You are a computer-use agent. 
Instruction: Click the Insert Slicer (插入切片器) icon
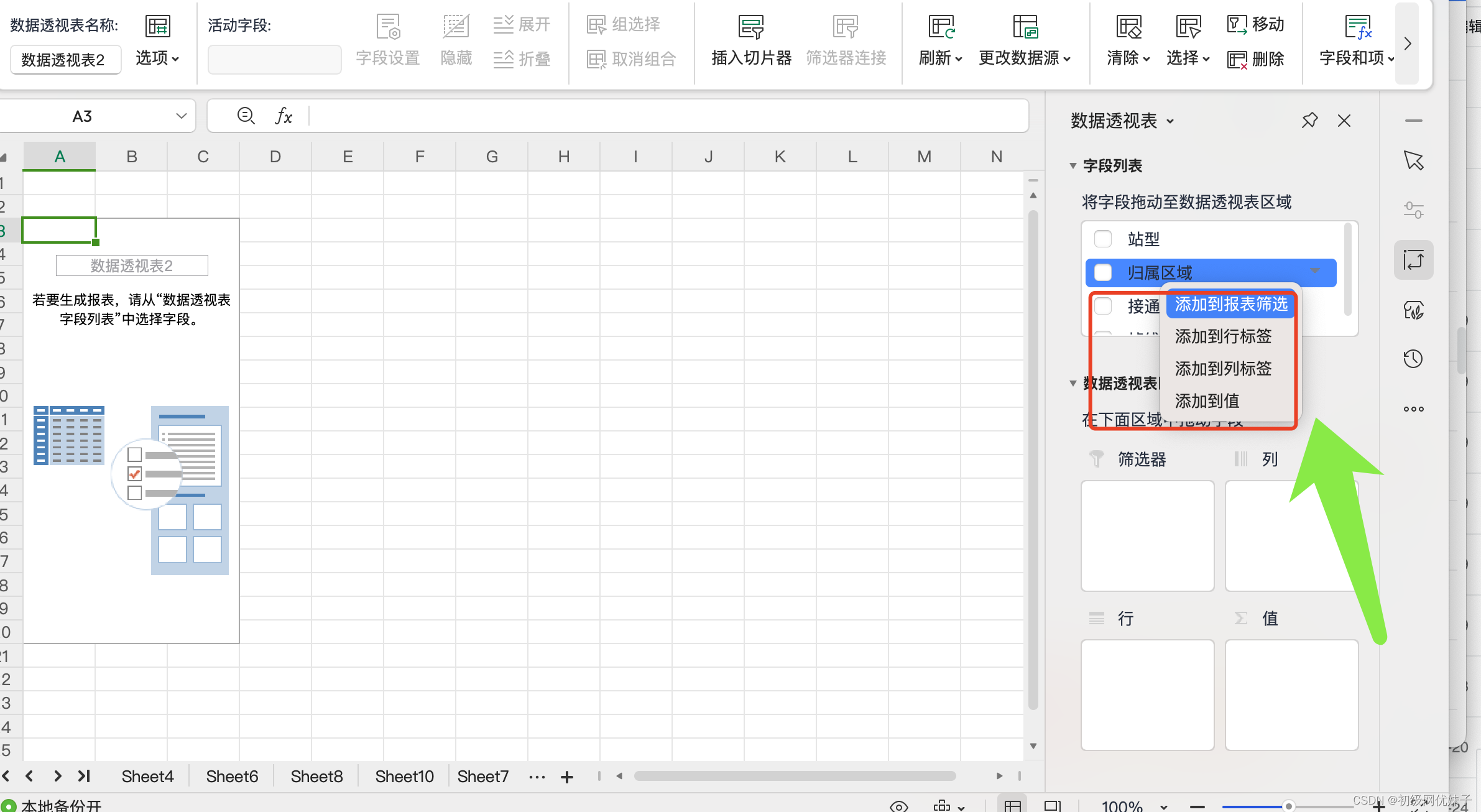(x=750, y=27)
